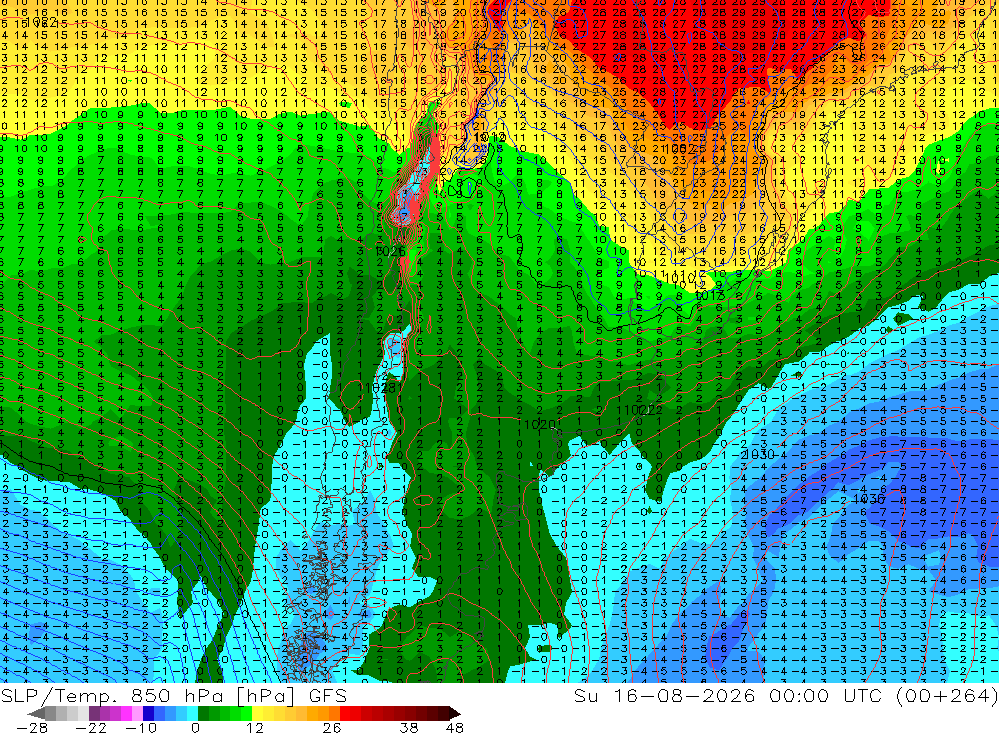Image resolution: width=1000 pixels, height=733 pixels.
Task: Click the '1026' isobar label on the map
Action: pyautogui.click(x=390, y=251)
